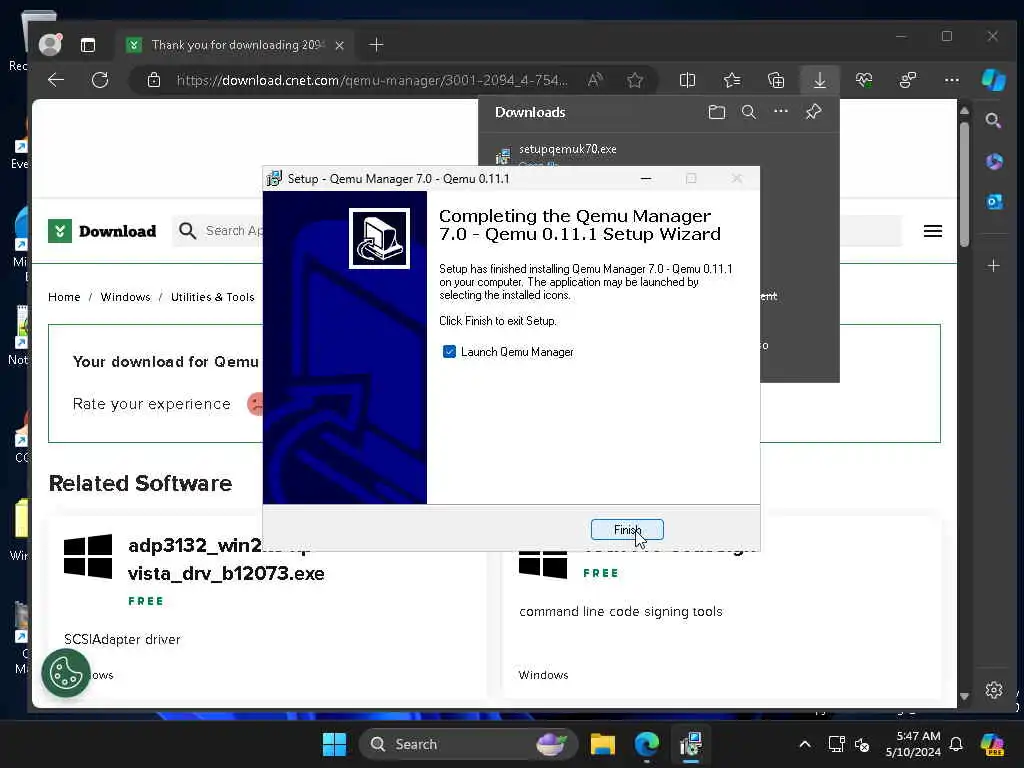
Task: Click the page vertical scrollbar thumb
Action: [x=964, y=184]
